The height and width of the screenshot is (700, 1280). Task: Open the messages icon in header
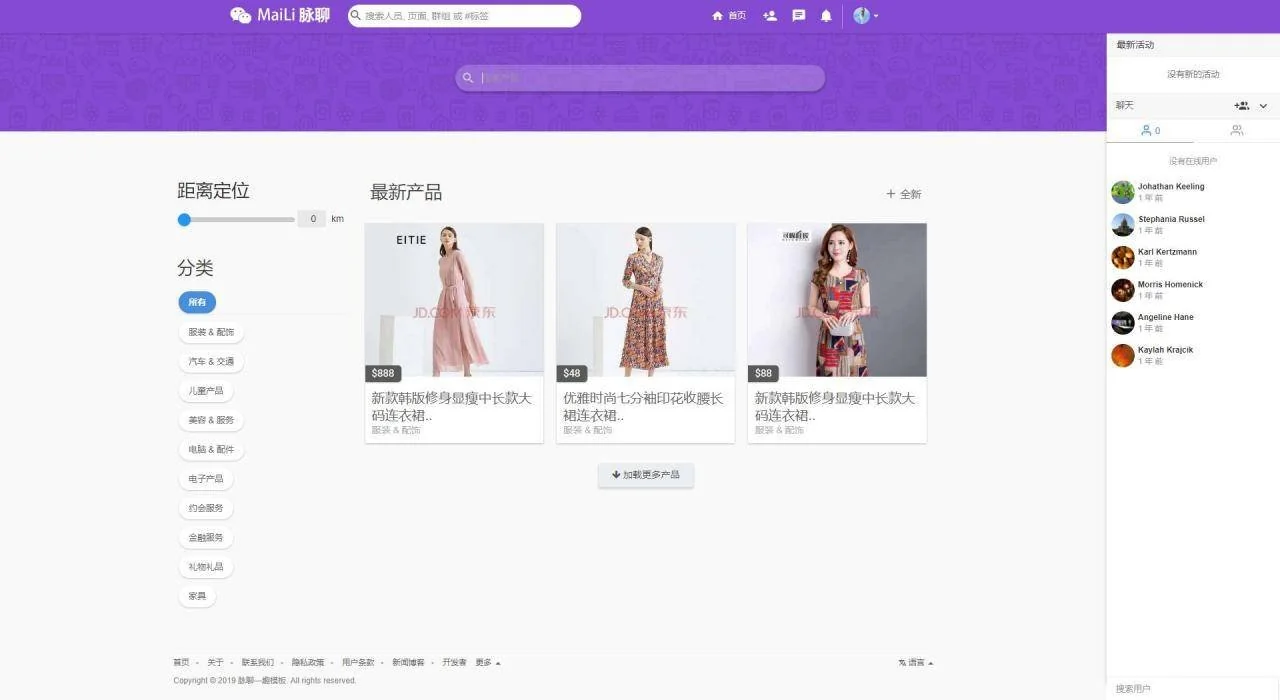[798, 16]
